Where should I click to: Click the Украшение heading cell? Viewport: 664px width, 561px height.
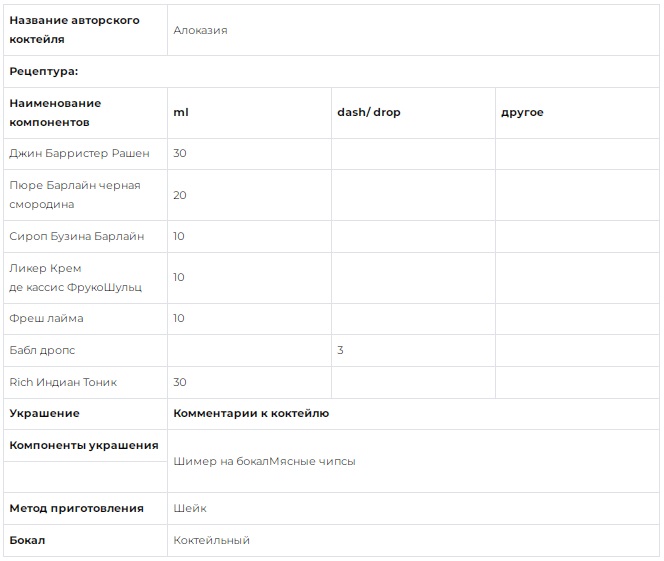(85, 413)
